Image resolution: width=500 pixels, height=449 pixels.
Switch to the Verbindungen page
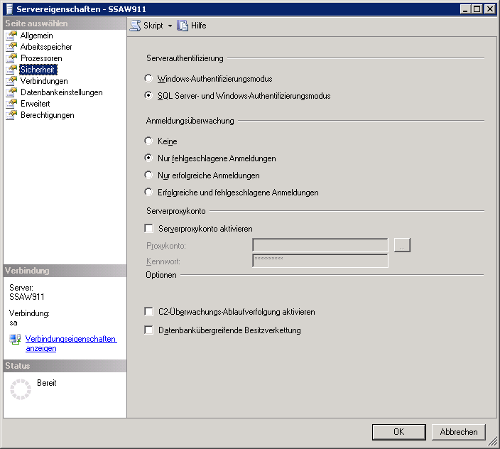[44, 81]
